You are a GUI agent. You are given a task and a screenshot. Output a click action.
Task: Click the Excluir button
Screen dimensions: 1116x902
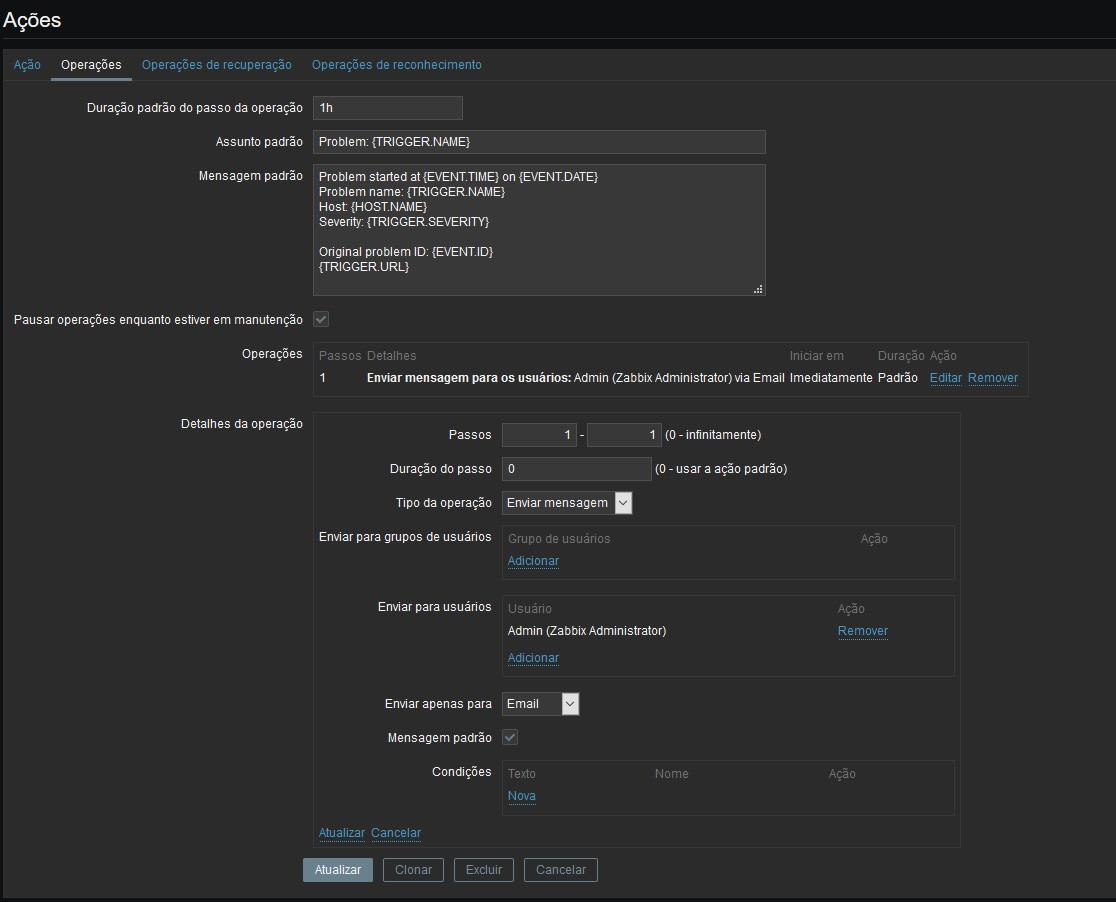coord(484,870)
